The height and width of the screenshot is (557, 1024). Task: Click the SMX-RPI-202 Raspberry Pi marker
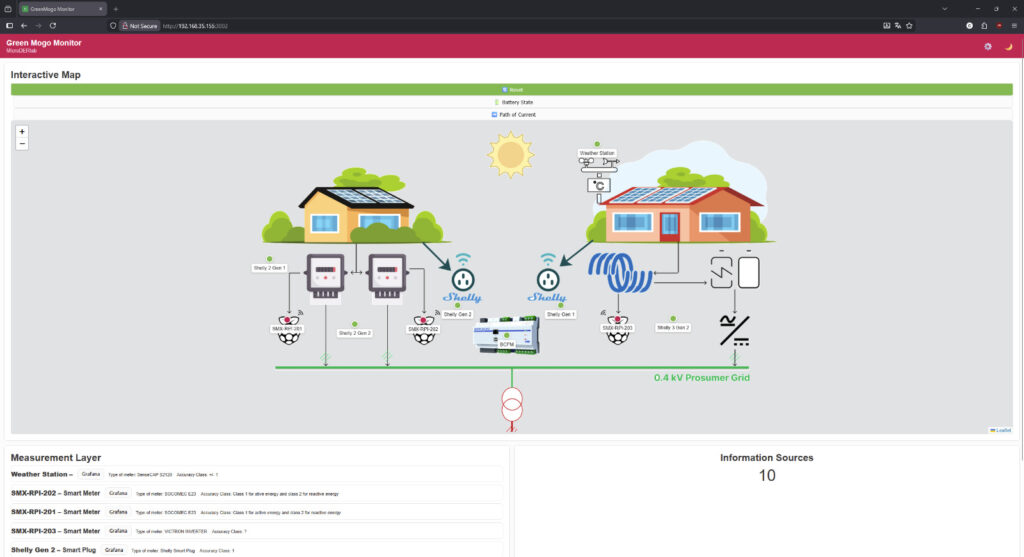pos(424,333)
